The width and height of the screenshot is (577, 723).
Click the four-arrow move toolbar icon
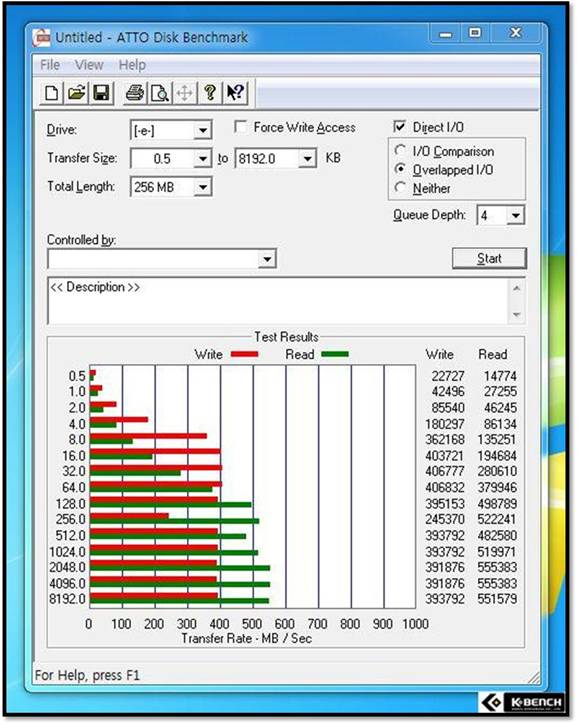pos(184,93)
